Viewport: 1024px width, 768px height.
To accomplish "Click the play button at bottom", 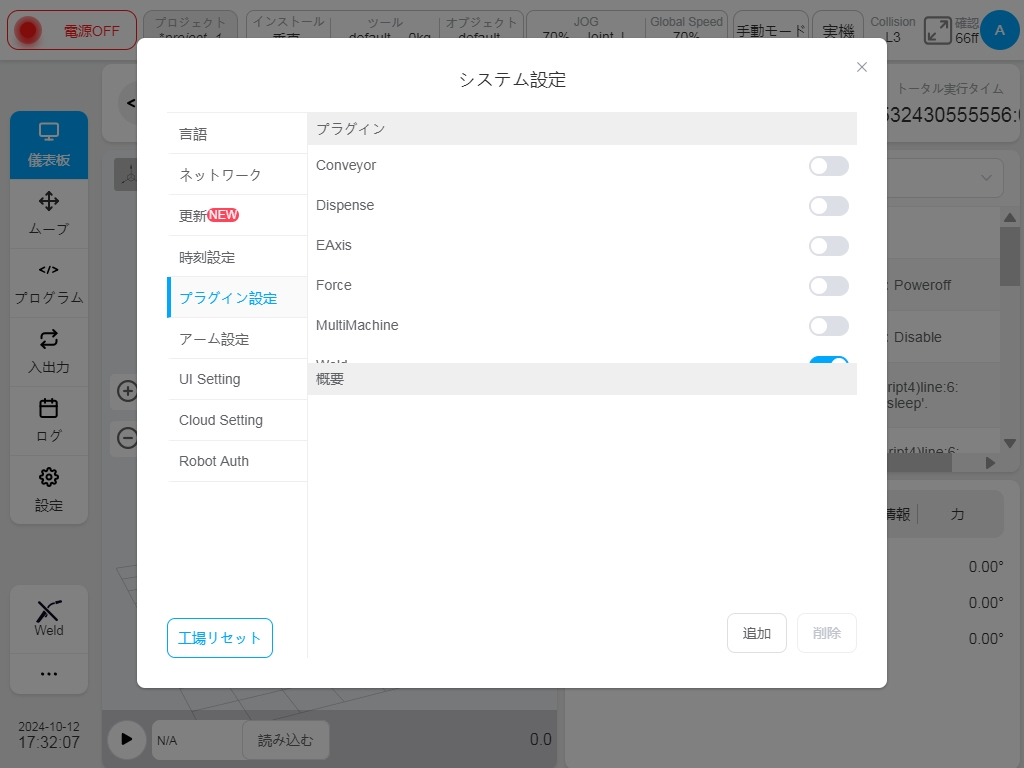I will coord(127,739).
